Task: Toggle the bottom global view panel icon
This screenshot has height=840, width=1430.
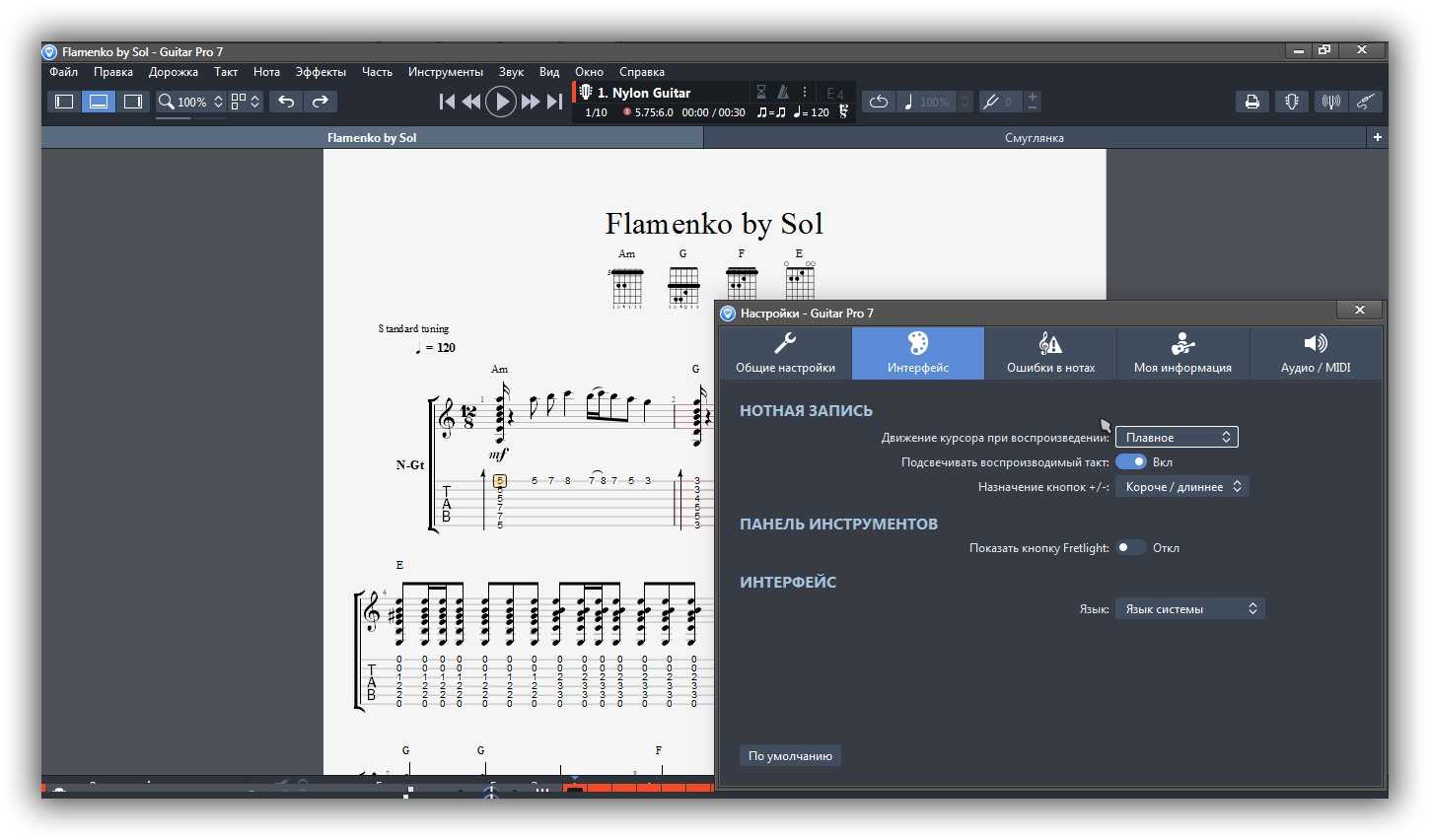Action: click(x=99, y=102)
